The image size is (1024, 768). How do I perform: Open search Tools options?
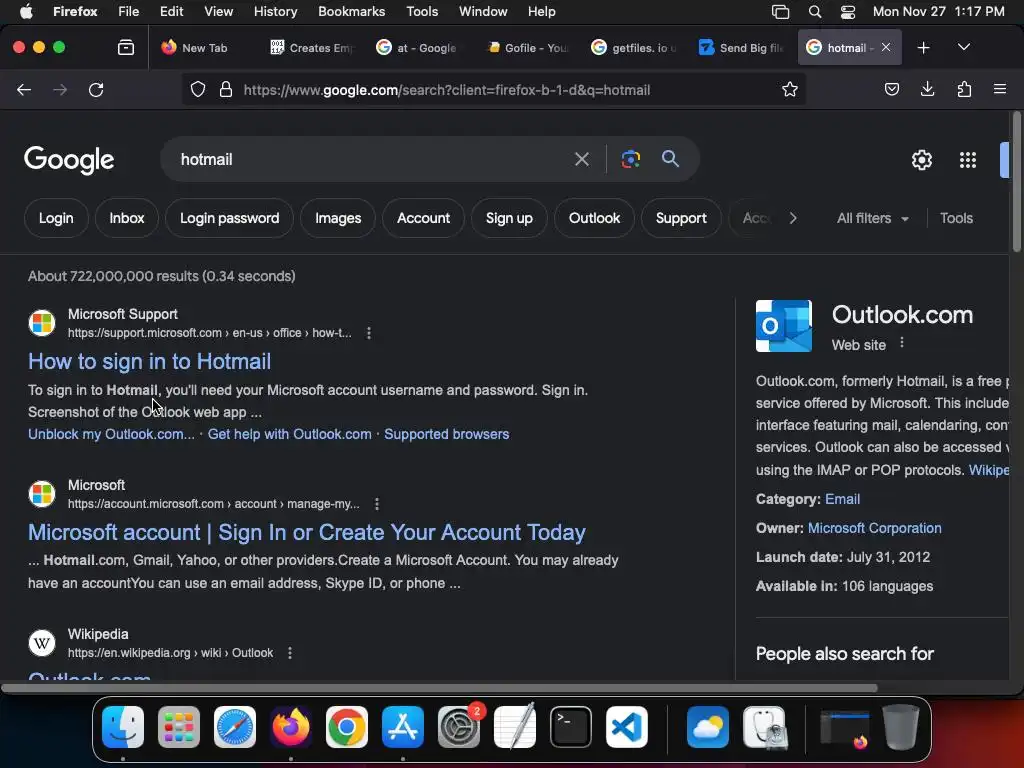tap(956, 218)
